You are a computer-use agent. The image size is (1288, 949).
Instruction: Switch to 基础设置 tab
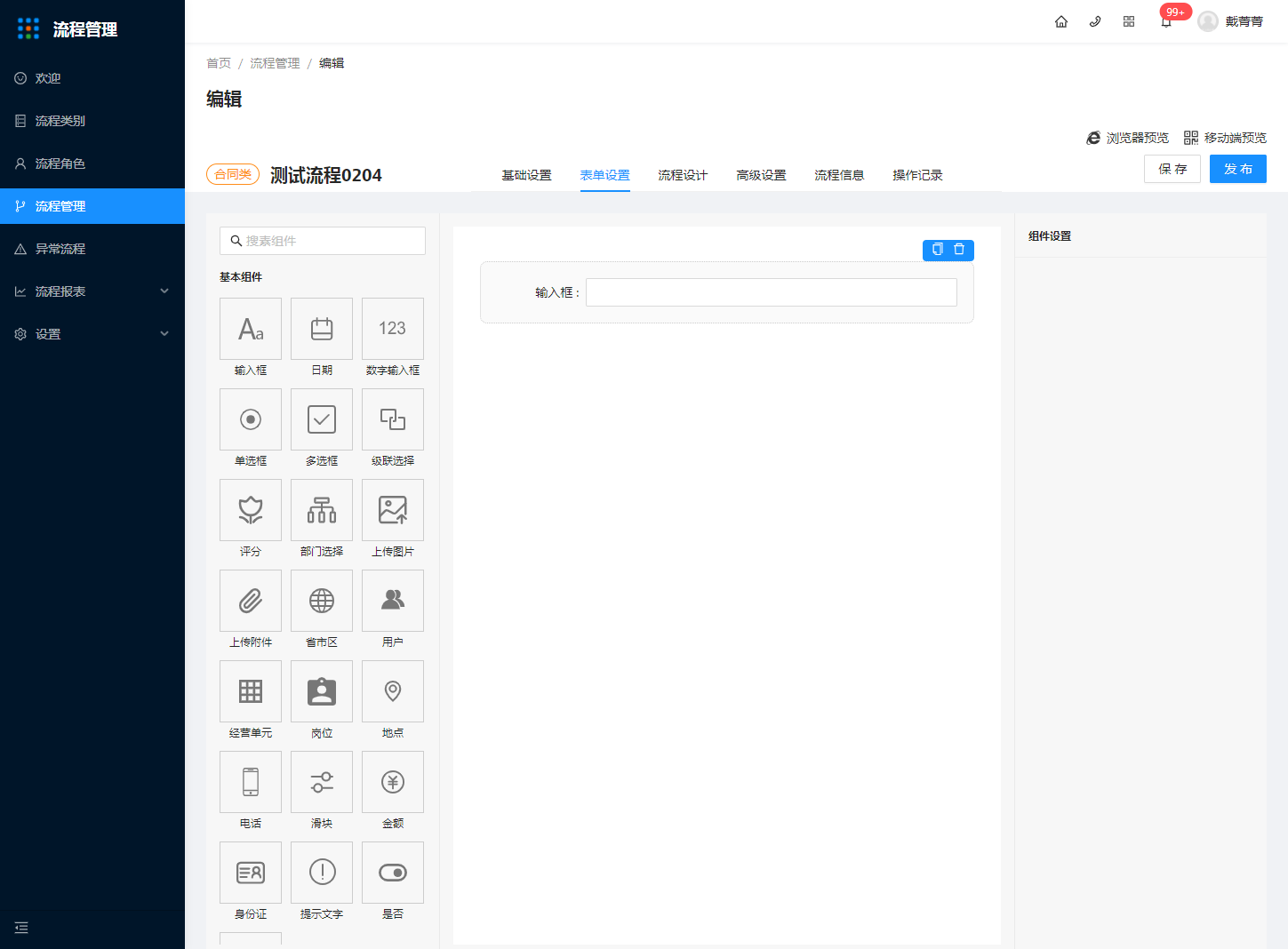(x=527, y=175)
